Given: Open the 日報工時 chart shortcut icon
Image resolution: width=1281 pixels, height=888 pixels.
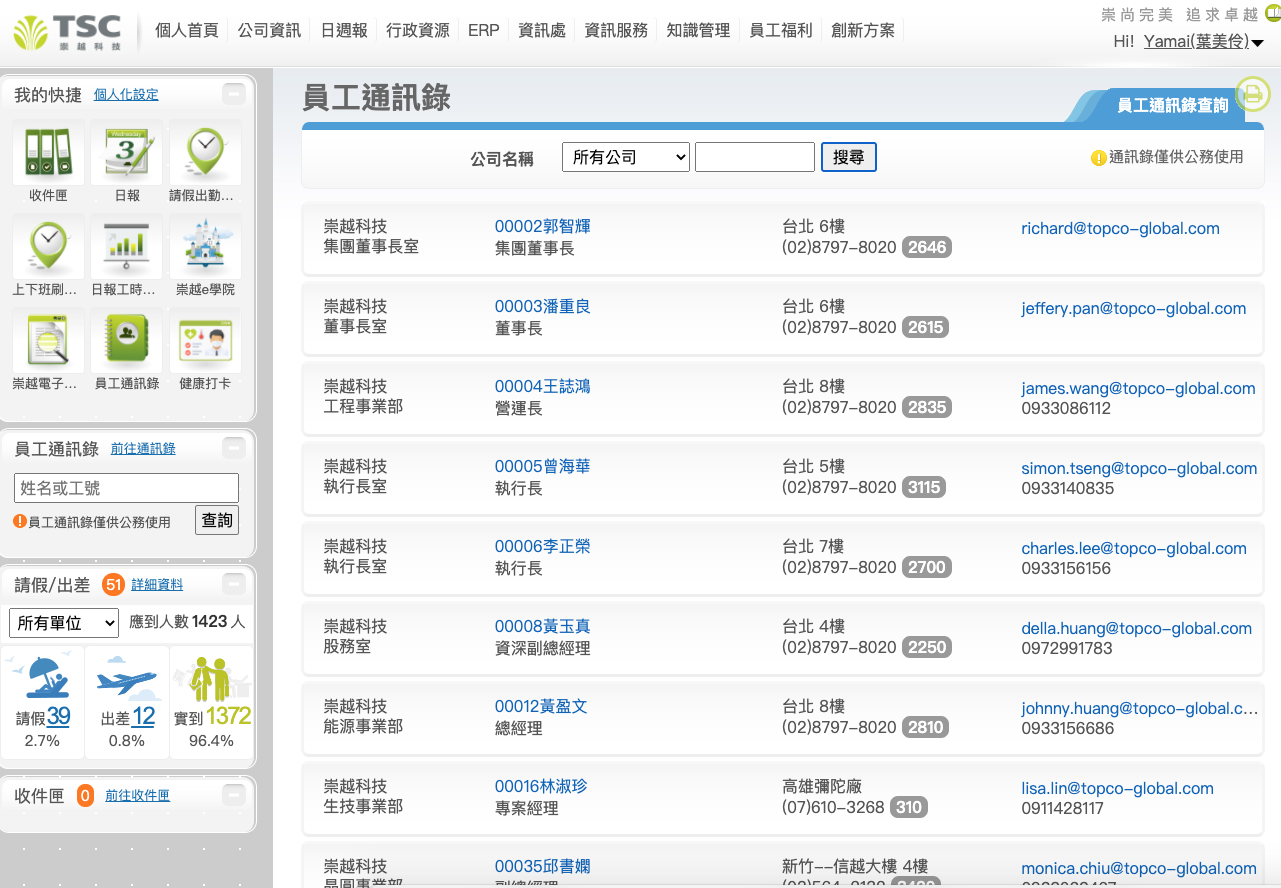Looking at the screenshot, I should [127, 247].
